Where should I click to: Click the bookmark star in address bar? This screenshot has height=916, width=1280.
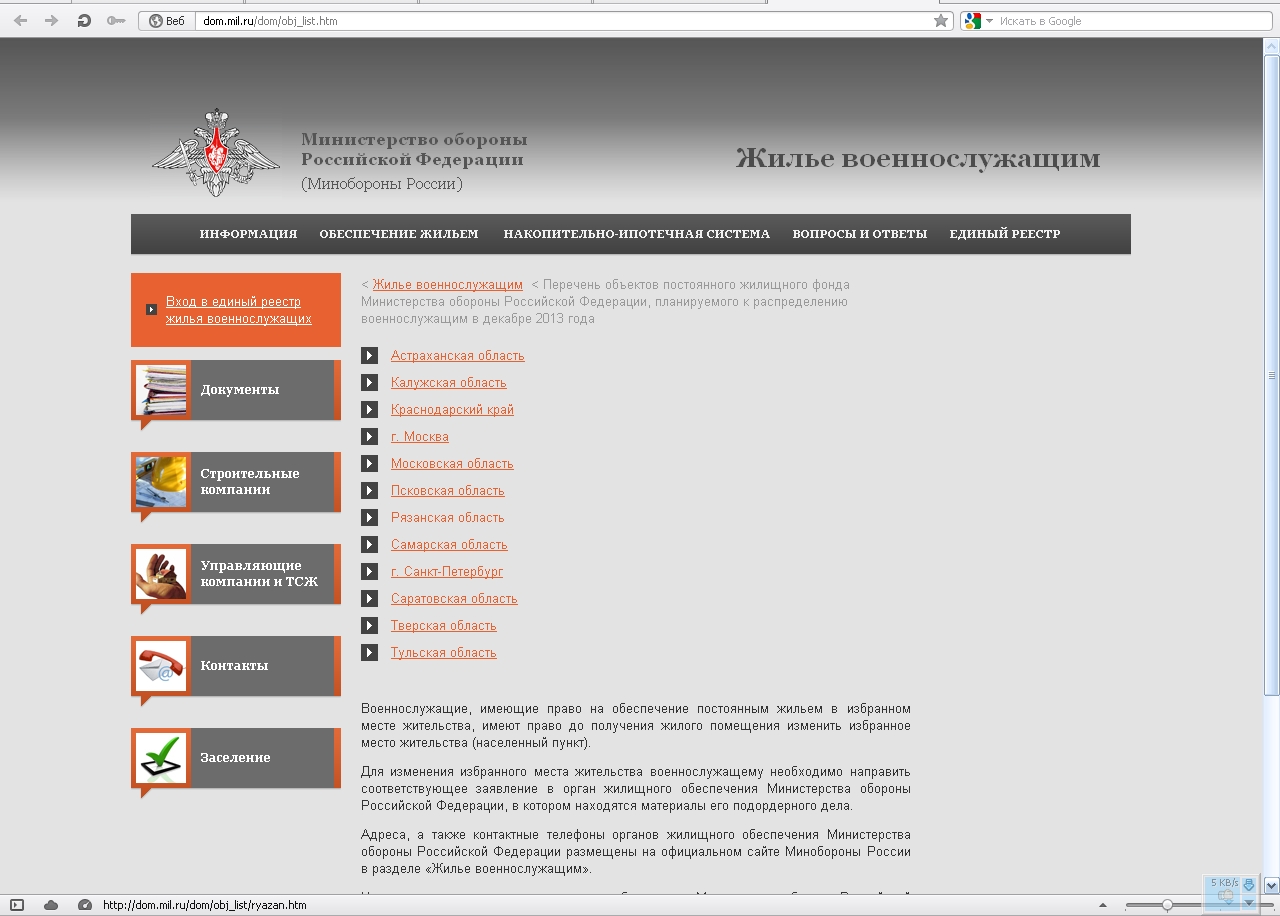[x=941, y=21]
